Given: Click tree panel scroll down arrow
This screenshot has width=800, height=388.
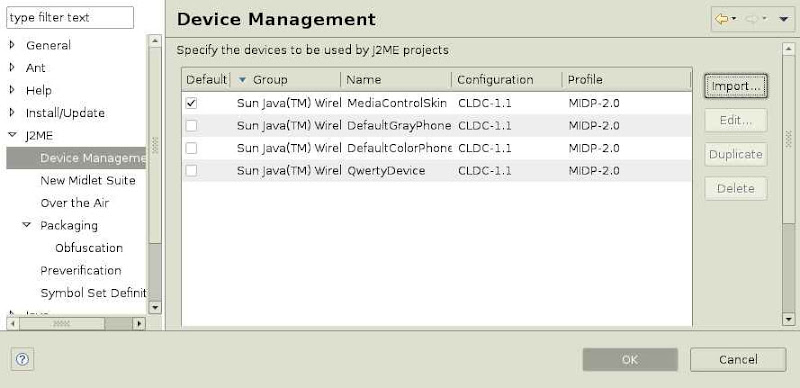Looking at the screenshot, I should point(155,307).
